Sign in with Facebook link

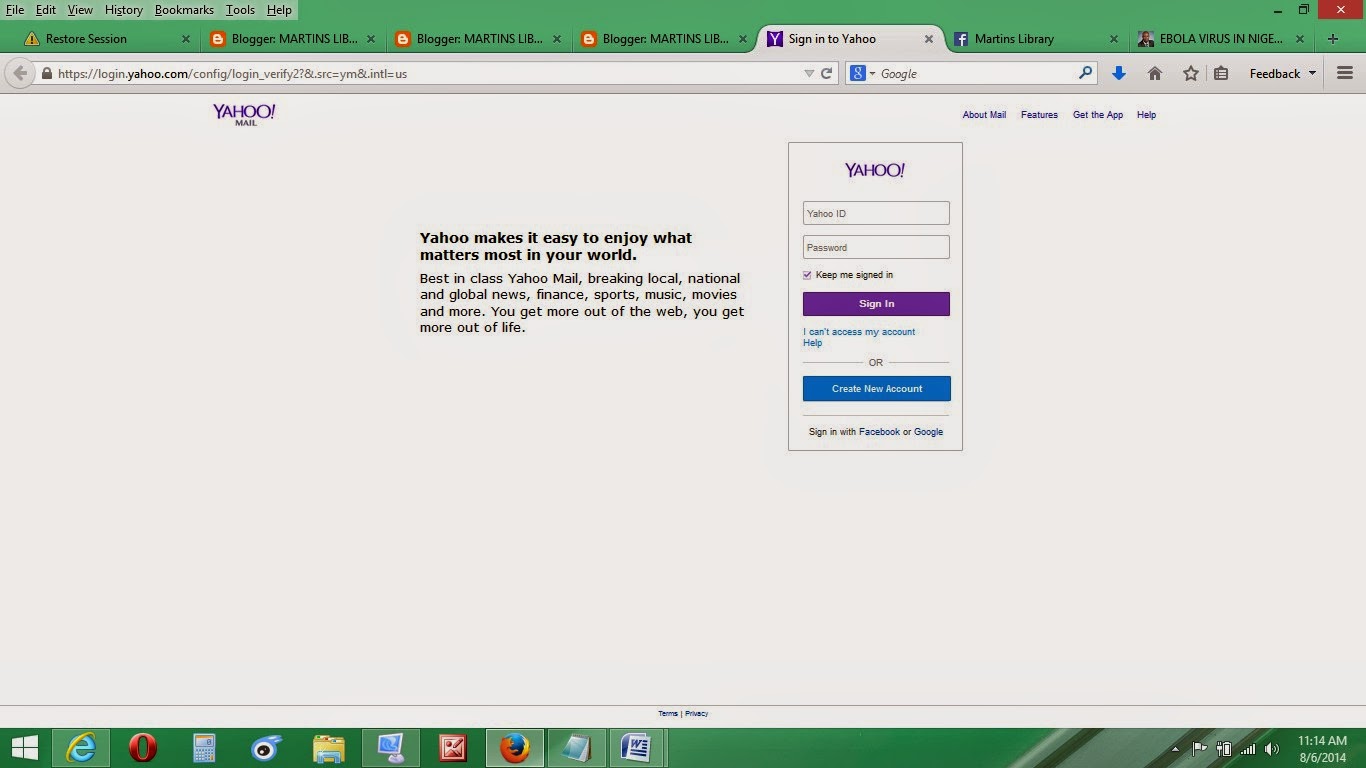tap(879, 432)
